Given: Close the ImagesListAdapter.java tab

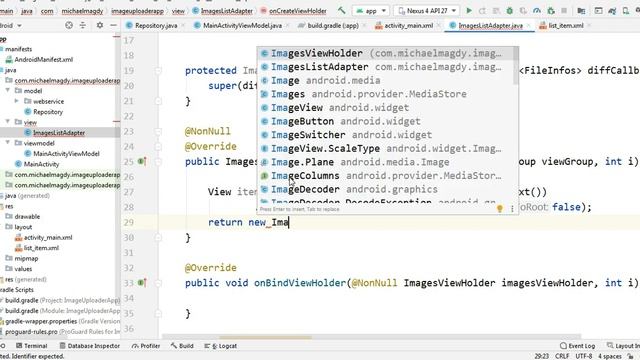Looking at the screenshot, I should coord(529,25).
